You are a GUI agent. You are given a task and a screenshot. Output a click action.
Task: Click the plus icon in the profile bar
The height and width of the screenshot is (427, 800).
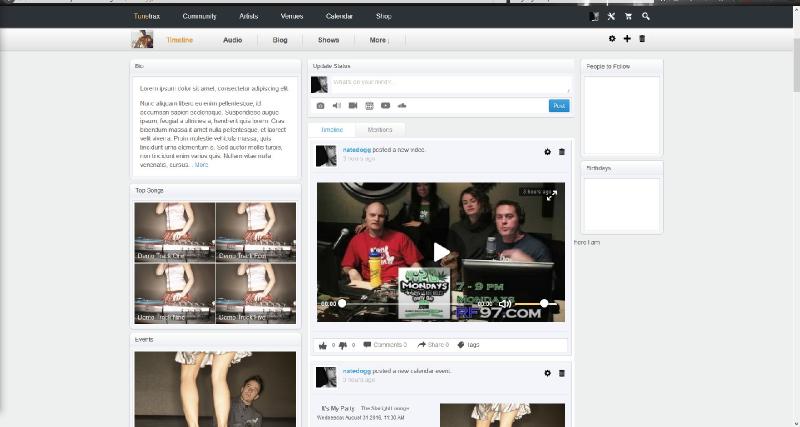(x=627, y=39)
